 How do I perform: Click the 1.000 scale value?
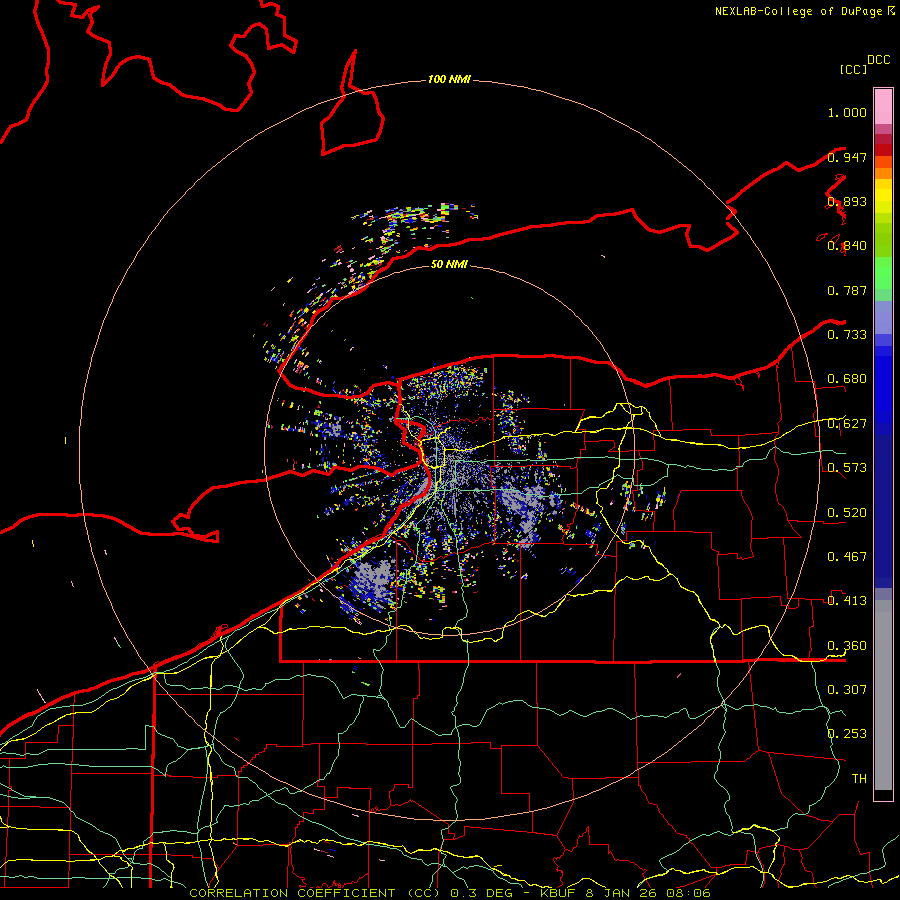click(847, 112)
